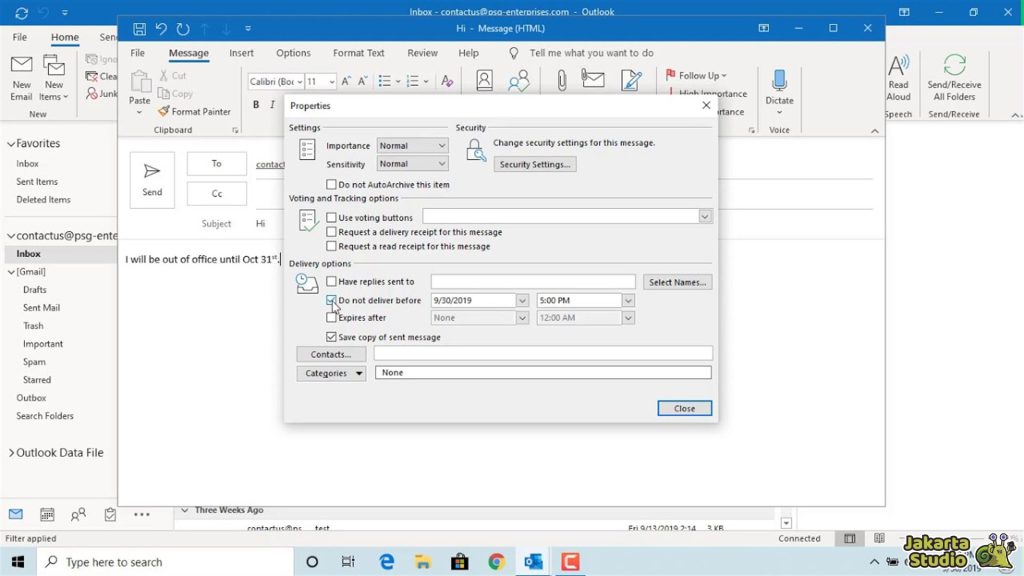The width and height of the screenshot is (1024, 576).
Task: Click the Signature pen icon in ribbon
Action: 631,81
